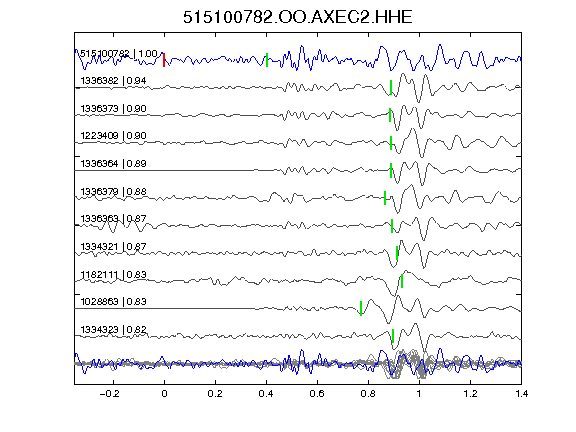Viewport: 576px width, 432px height.
Task: Click green pick marker on trace 1336363
Action: [x=392, y=226]
